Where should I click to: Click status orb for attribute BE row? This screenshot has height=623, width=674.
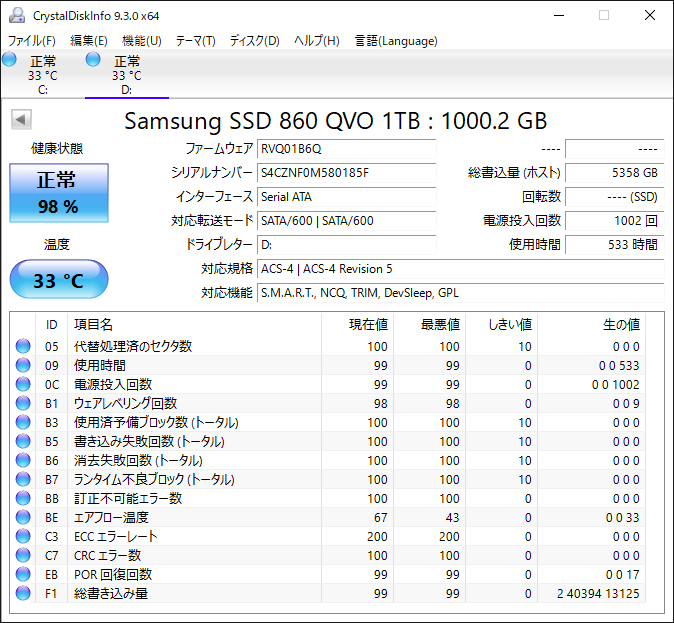pos(23,517)
